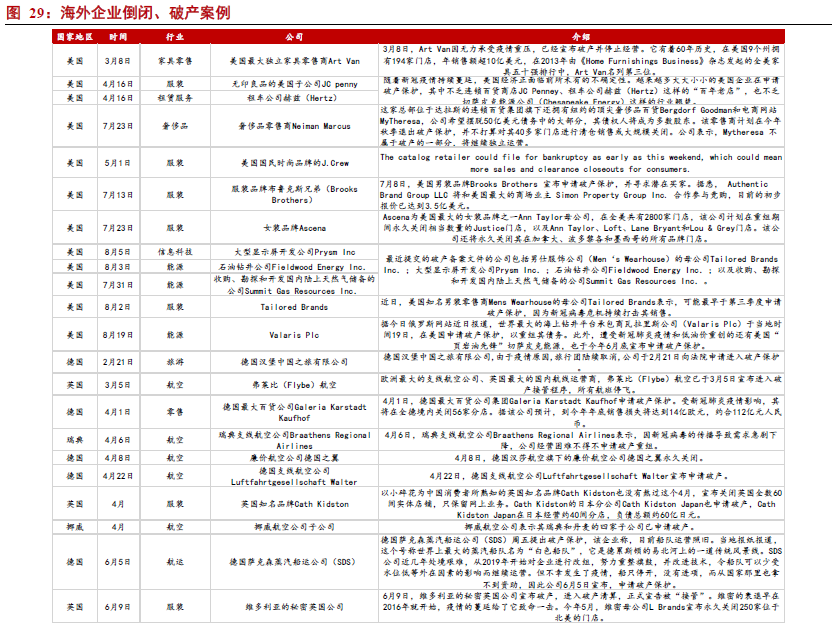Click the Cath Kidston company cell
837x623 pixels.
pos(294,504)
